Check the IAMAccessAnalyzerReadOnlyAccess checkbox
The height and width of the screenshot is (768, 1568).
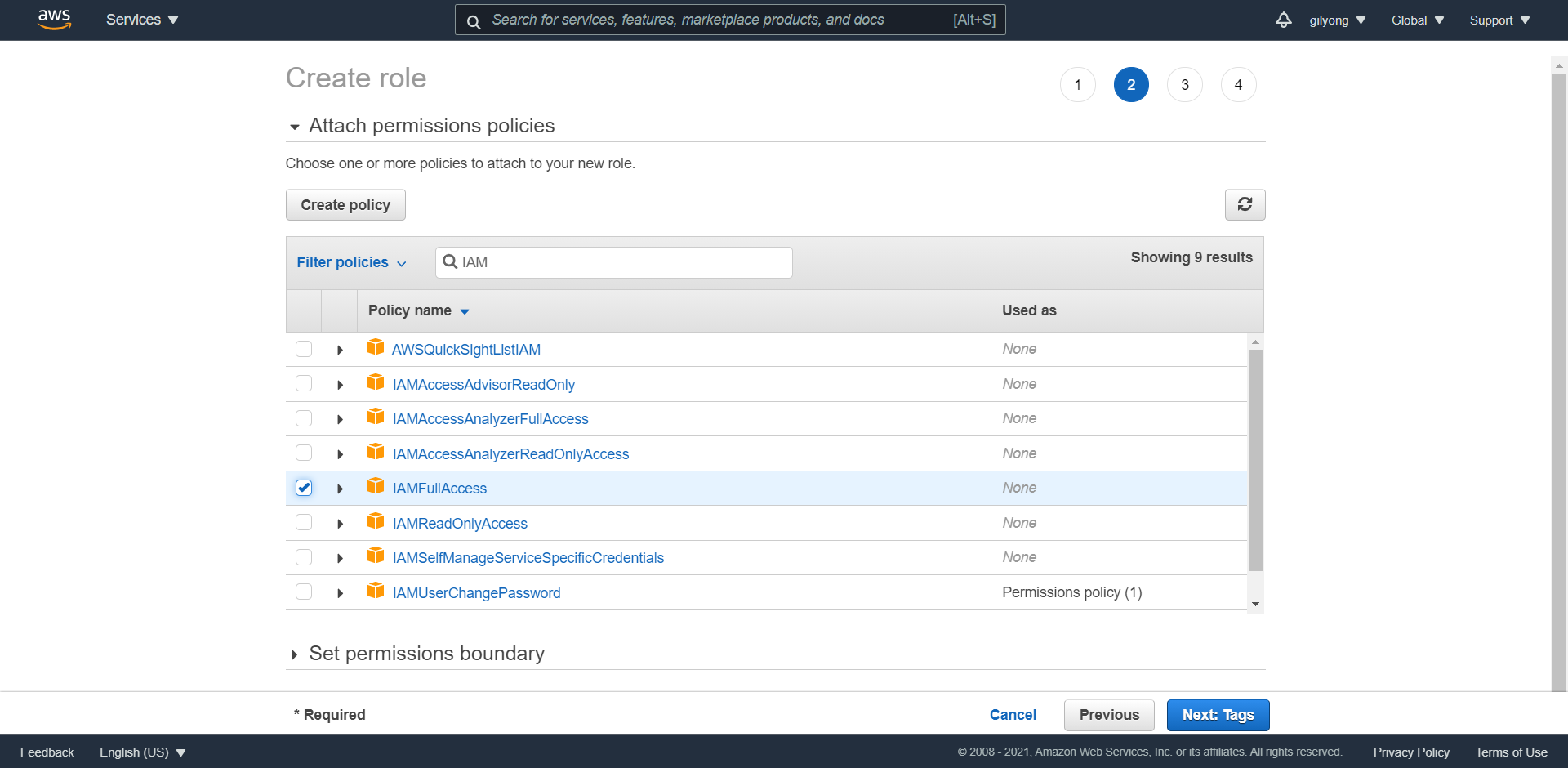coord(304,453)
